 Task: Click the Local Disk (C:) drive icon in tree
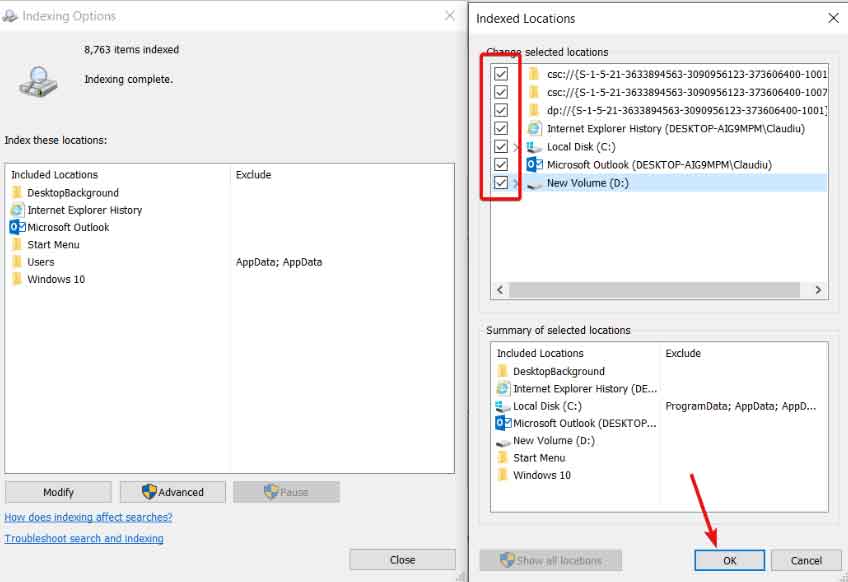[x=534, y=147]
